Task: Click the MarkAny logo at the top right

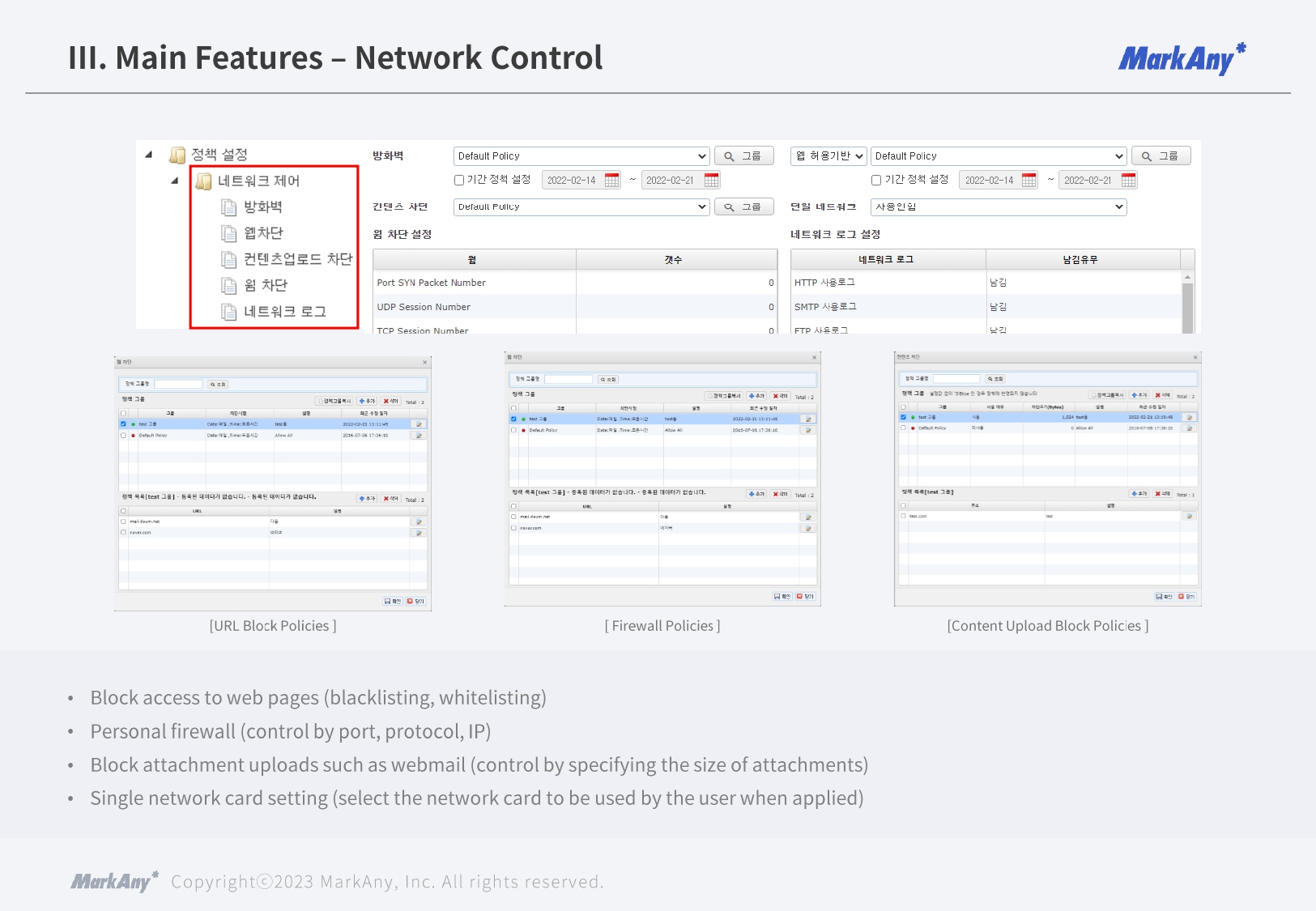Action: [x=1181, y=59]
